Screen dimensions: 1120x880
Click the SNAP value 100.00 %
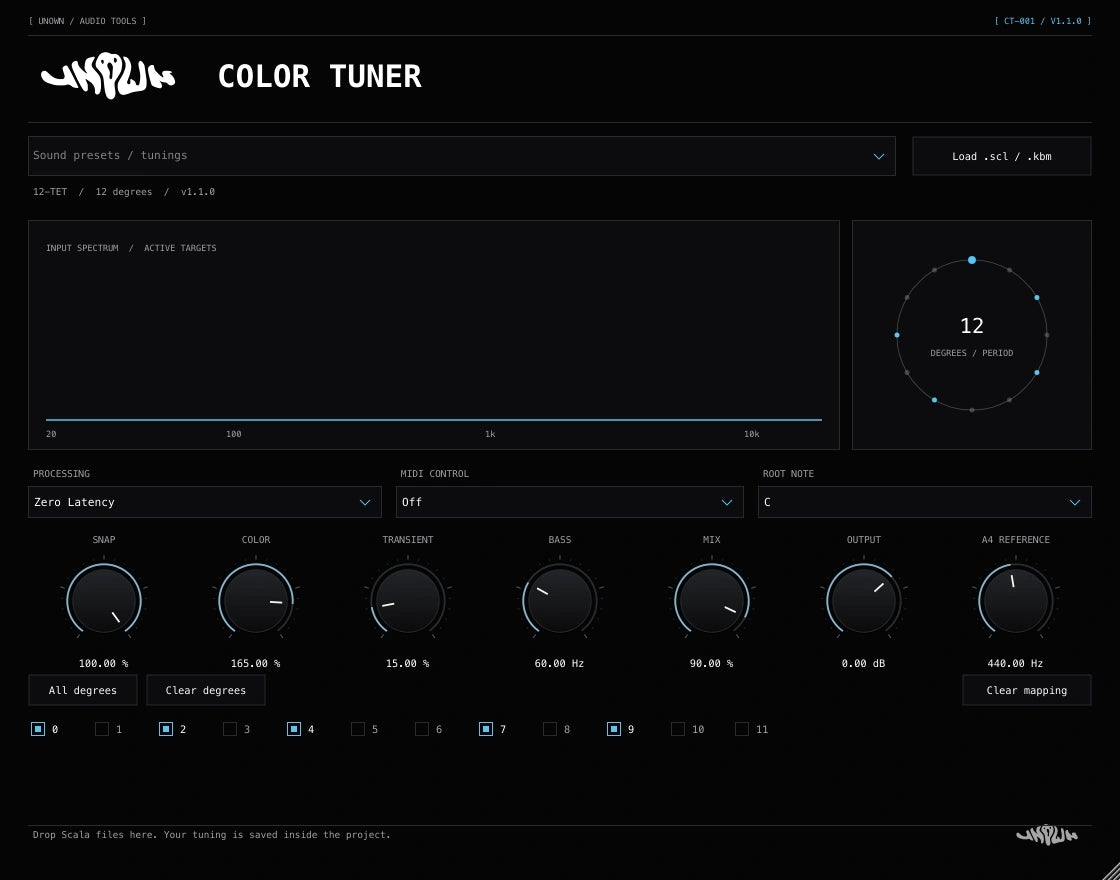coord(104,664)
